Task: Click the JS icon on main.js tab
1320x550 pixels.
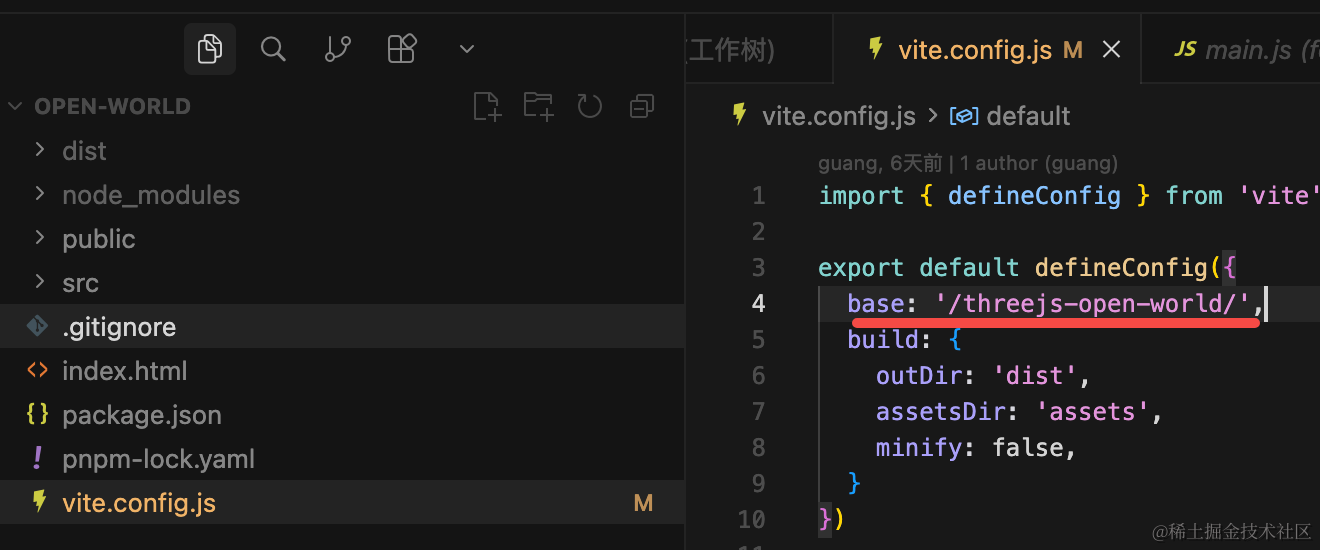Action: [1184, 49]
